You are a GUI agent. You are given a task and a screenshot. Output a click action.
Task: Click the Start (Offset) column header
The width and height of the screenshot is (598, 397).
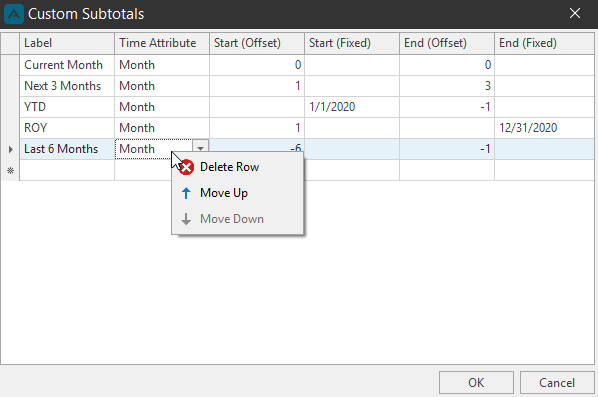tap(257, 43)
